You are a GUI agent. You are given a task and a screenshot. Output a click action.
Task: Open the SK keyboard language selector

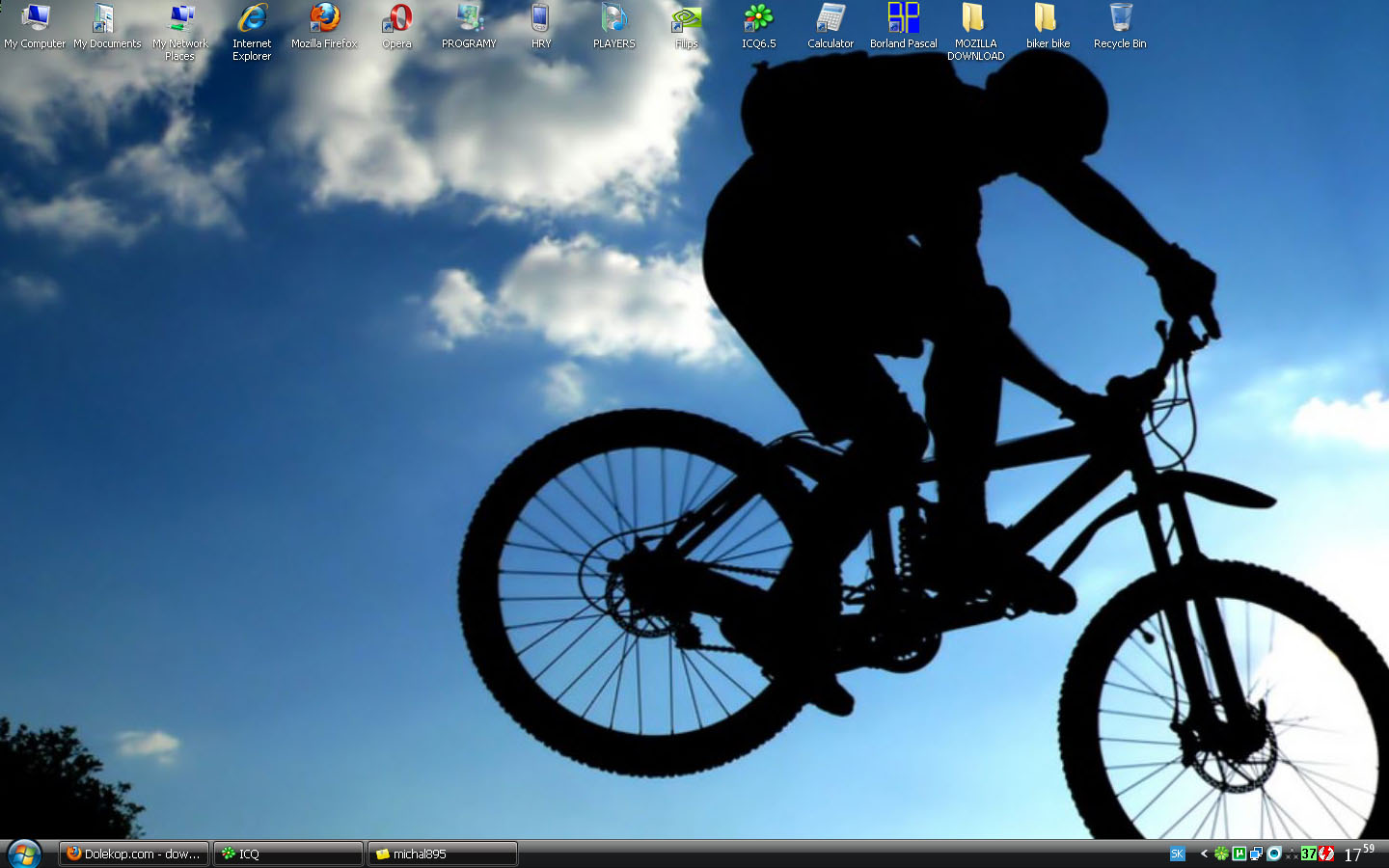[x=1177, y=854]
